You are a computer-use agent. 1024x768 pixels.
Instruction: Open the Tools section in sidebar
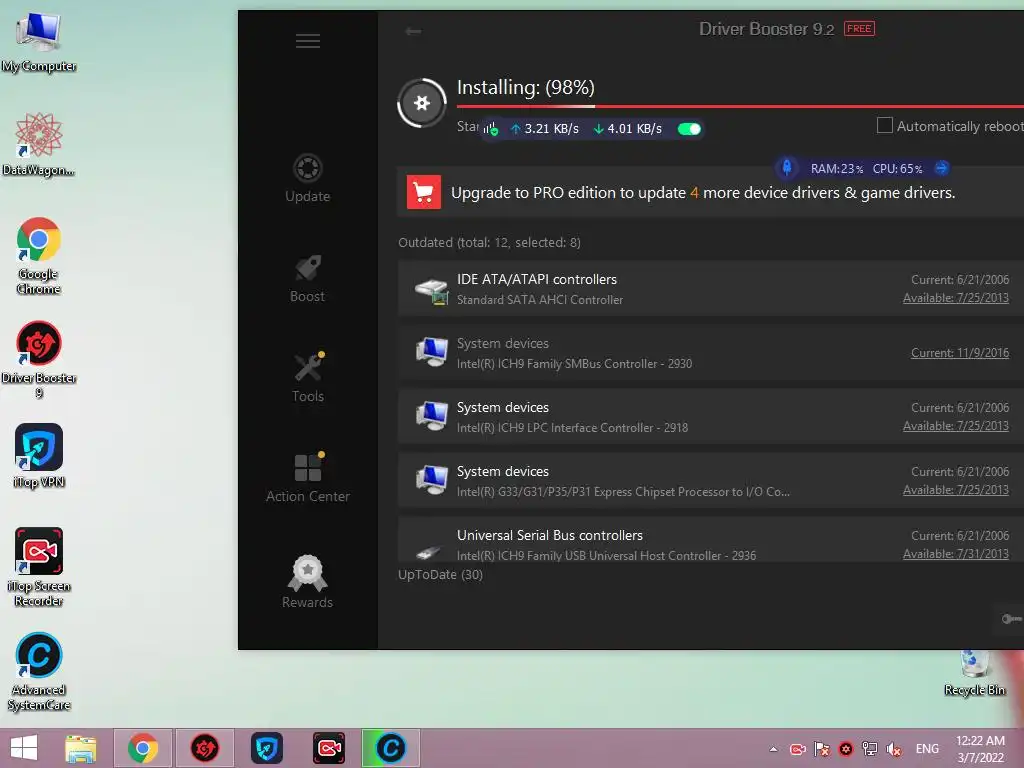point(308,377)
